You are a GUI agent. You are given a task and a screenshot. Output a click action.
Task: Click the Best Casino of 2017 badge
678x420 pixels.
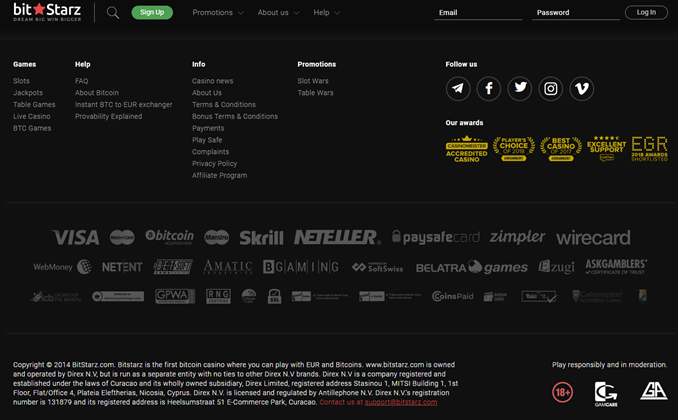(561, 149)
